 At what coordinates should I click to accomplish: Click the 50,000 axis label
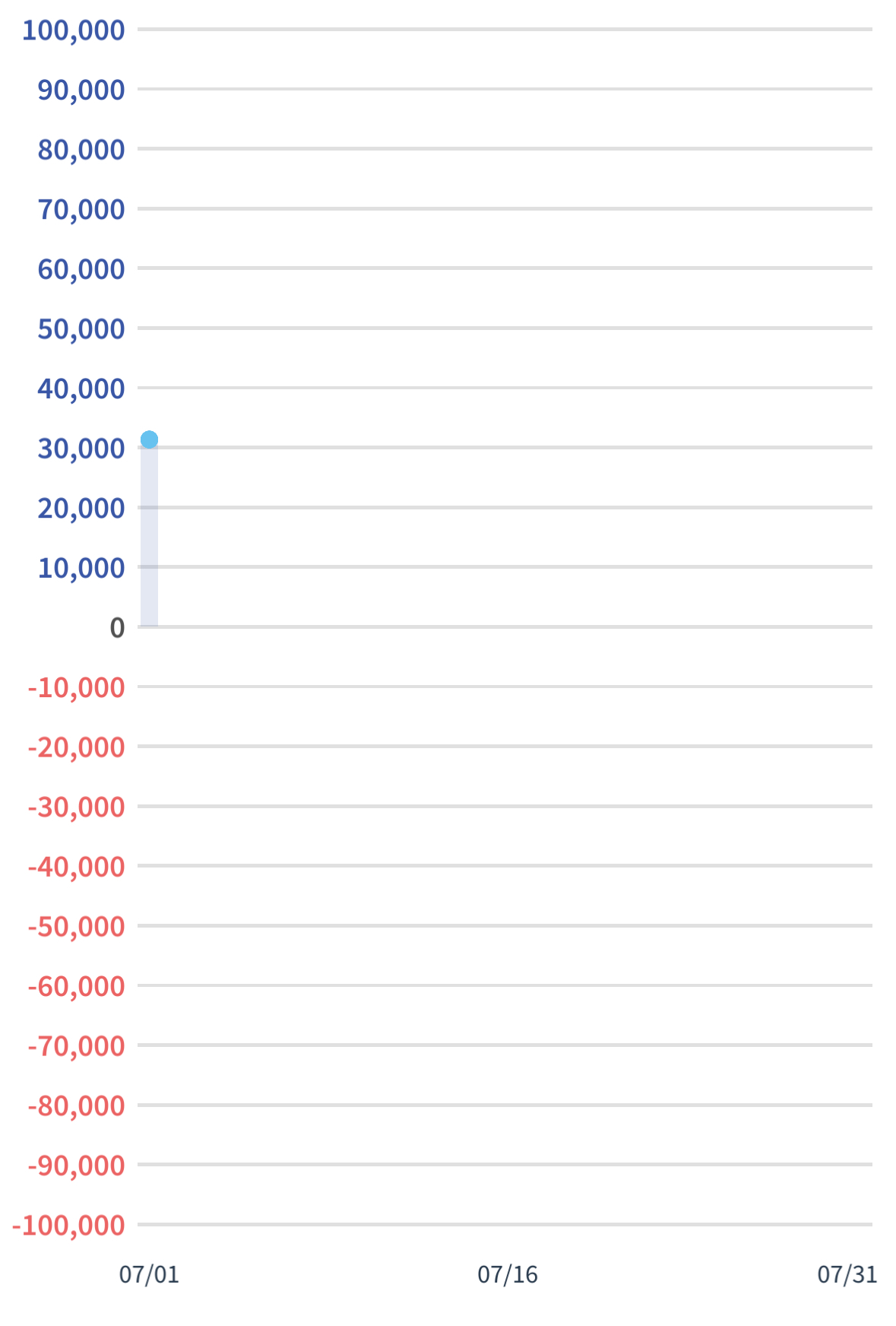click(81, 329)
